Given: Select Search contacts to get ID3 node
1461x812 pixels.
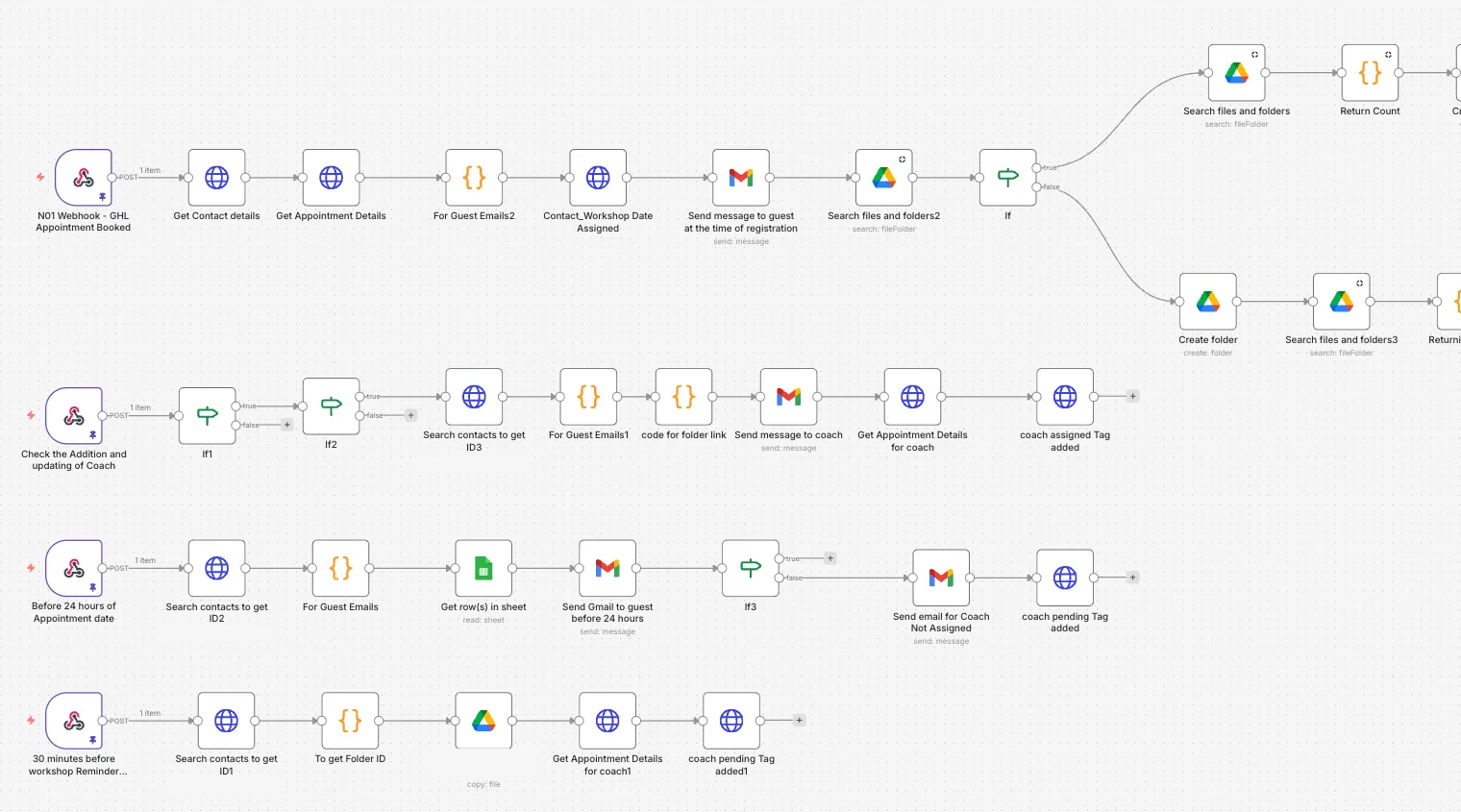Looking at the screenshot, I should [x=474, y=396].
